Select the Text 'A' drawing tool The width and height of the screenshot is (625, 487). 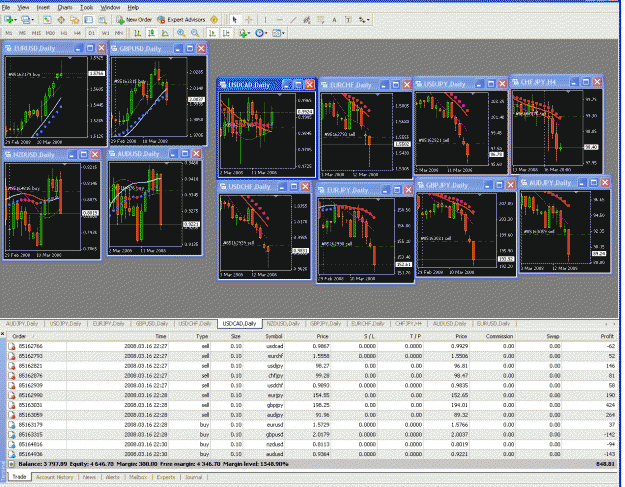pos(334,20)
